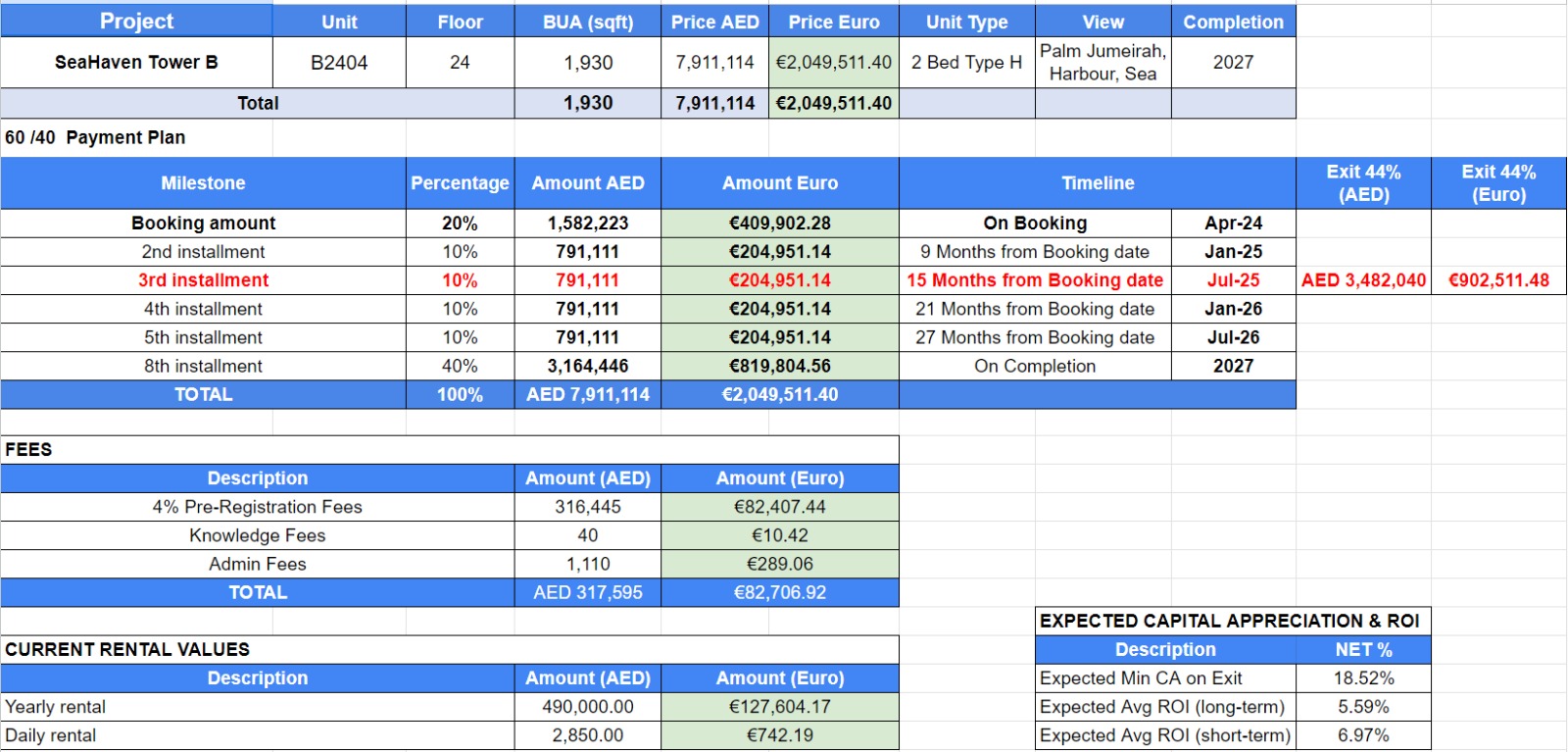Select the €82,706.92 fees total

click(780, 592)
